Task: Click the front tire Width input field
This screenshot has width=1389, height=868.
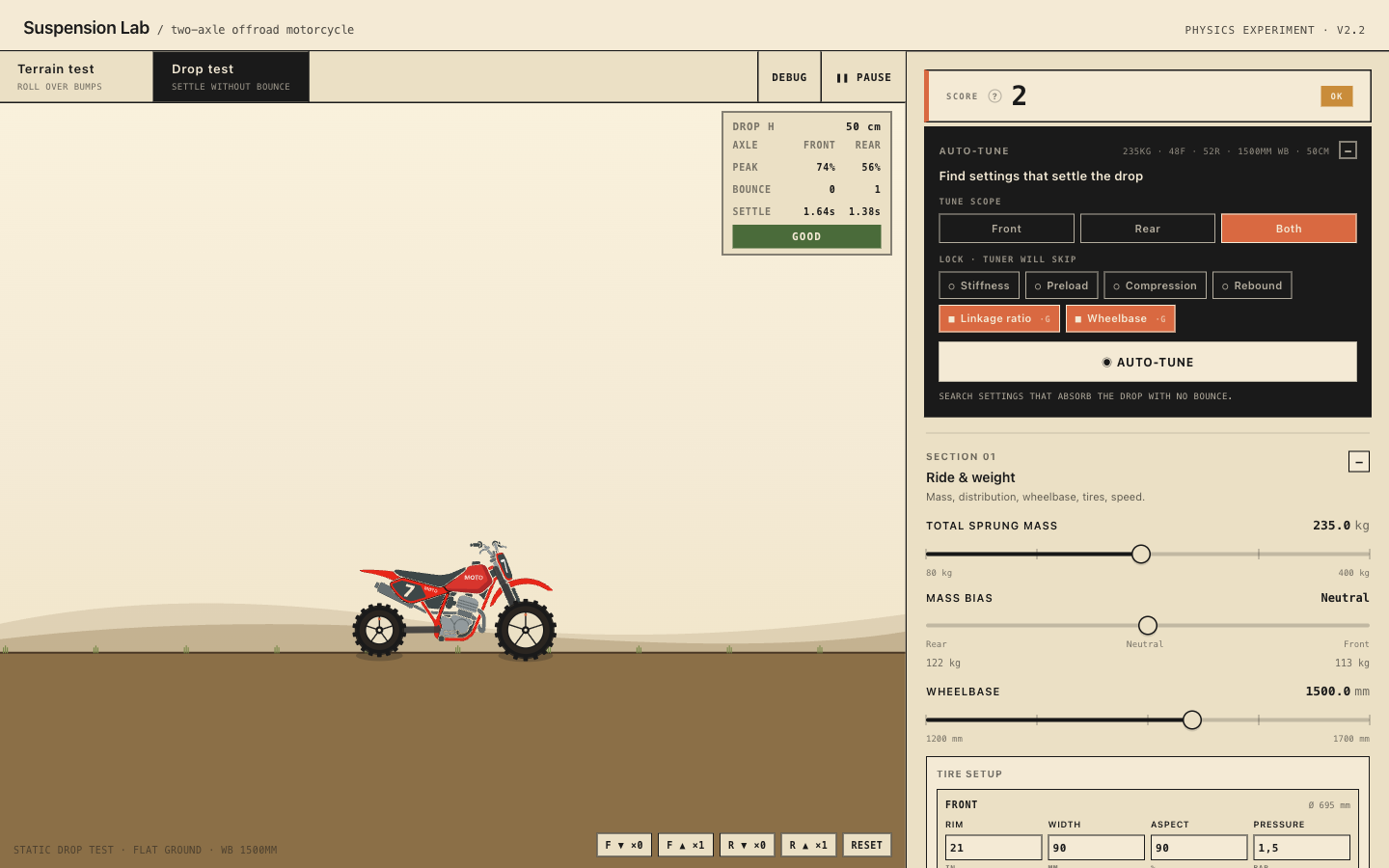Action: [1096, 848]
